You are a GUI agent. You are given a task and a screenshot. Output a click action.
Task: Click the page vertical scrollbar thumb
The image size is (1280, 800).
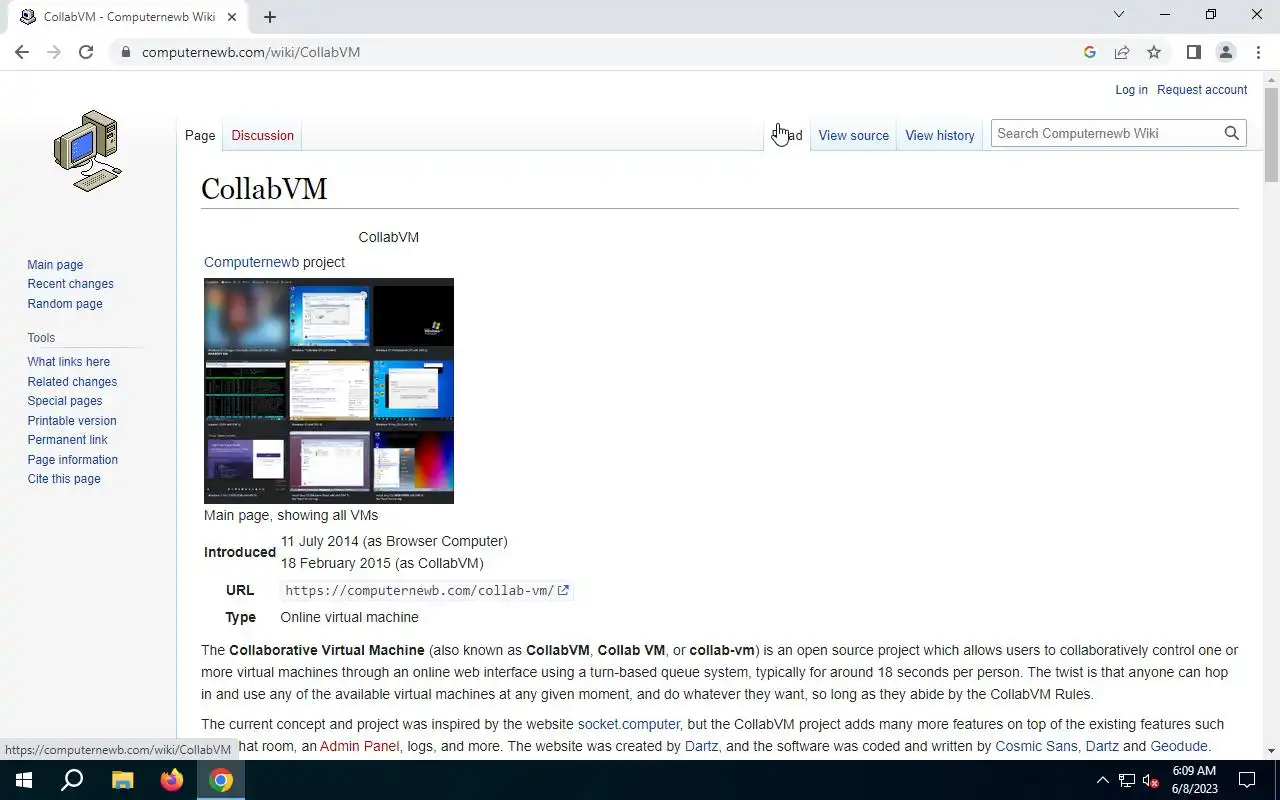point(1271,135)
